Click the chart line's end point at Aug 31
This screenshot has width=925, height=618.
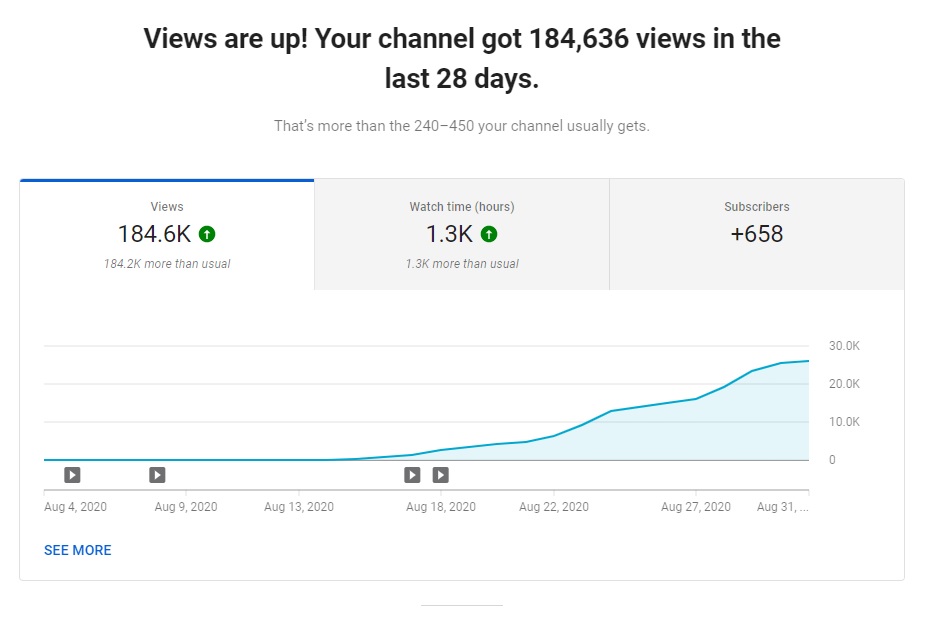(x=807, y=361)
